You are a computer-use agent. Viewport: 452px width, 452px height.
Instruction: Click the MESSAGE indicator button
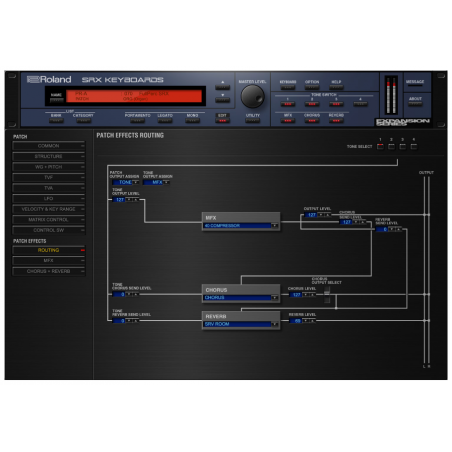[x=415, y=86]
